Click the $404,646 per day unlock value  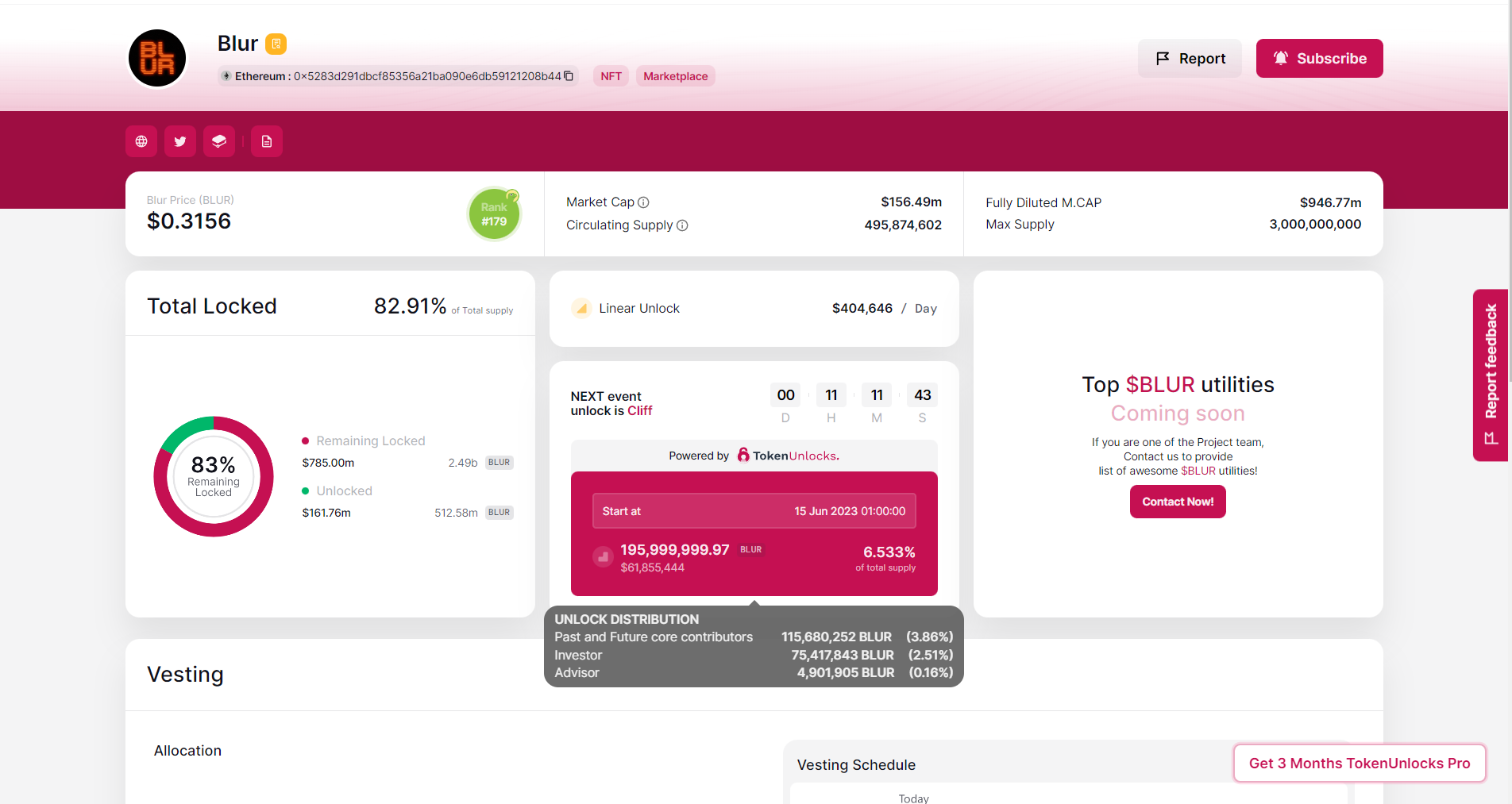[x=862, y=309]
